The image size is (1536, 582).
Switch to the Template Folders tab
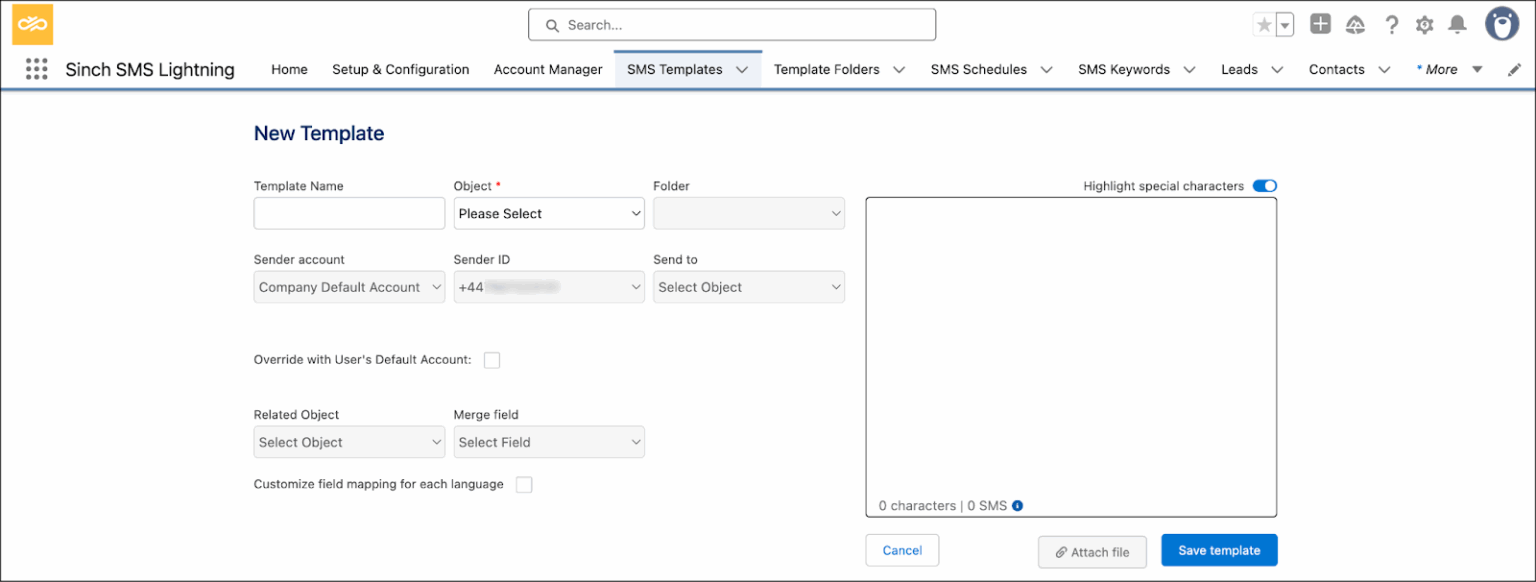click(827, 69)
